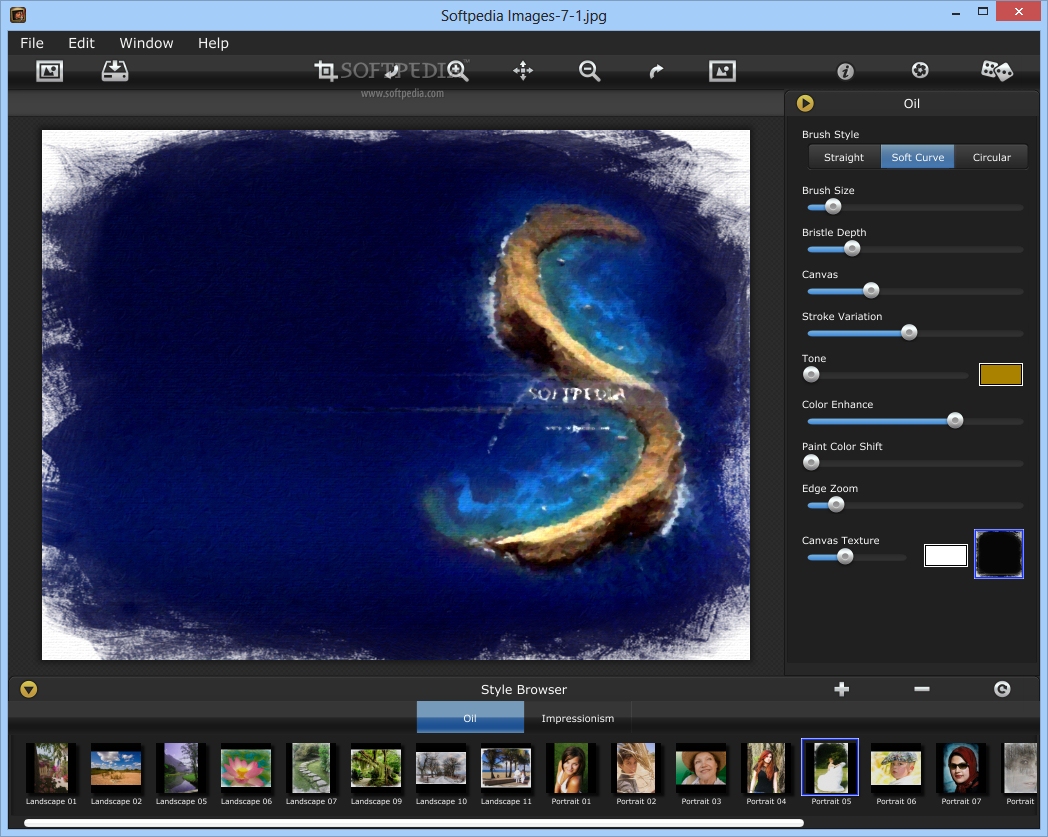Screen dimensions: 1048x837
Task: Open the Window menu
Action: (146, 43)
